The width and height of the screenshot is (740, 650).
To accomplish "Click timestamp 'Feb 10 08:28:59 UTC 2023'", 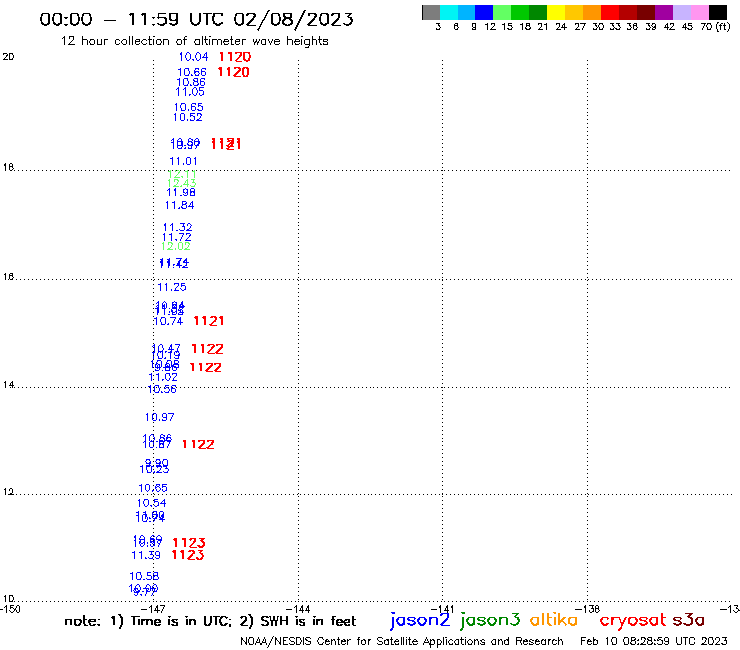I will click(654, 641).
